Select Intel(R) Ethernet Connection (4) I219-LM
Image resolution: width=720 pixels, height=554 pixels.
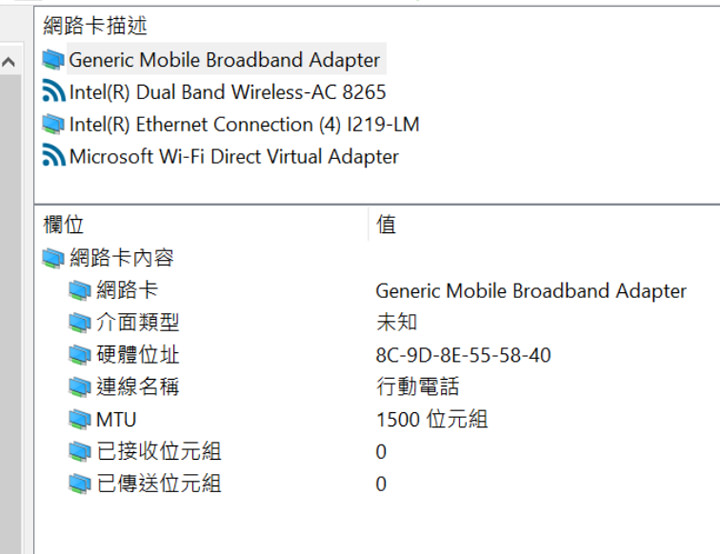244,125
